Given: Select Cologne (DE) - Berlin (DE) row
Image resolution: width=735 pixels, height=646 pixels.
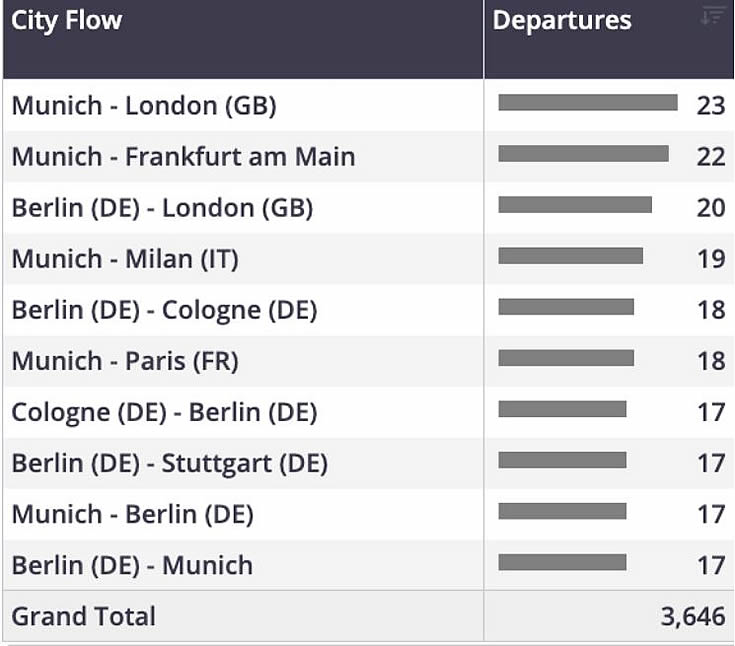Looking at the screenshot, I should pos(368,412).
